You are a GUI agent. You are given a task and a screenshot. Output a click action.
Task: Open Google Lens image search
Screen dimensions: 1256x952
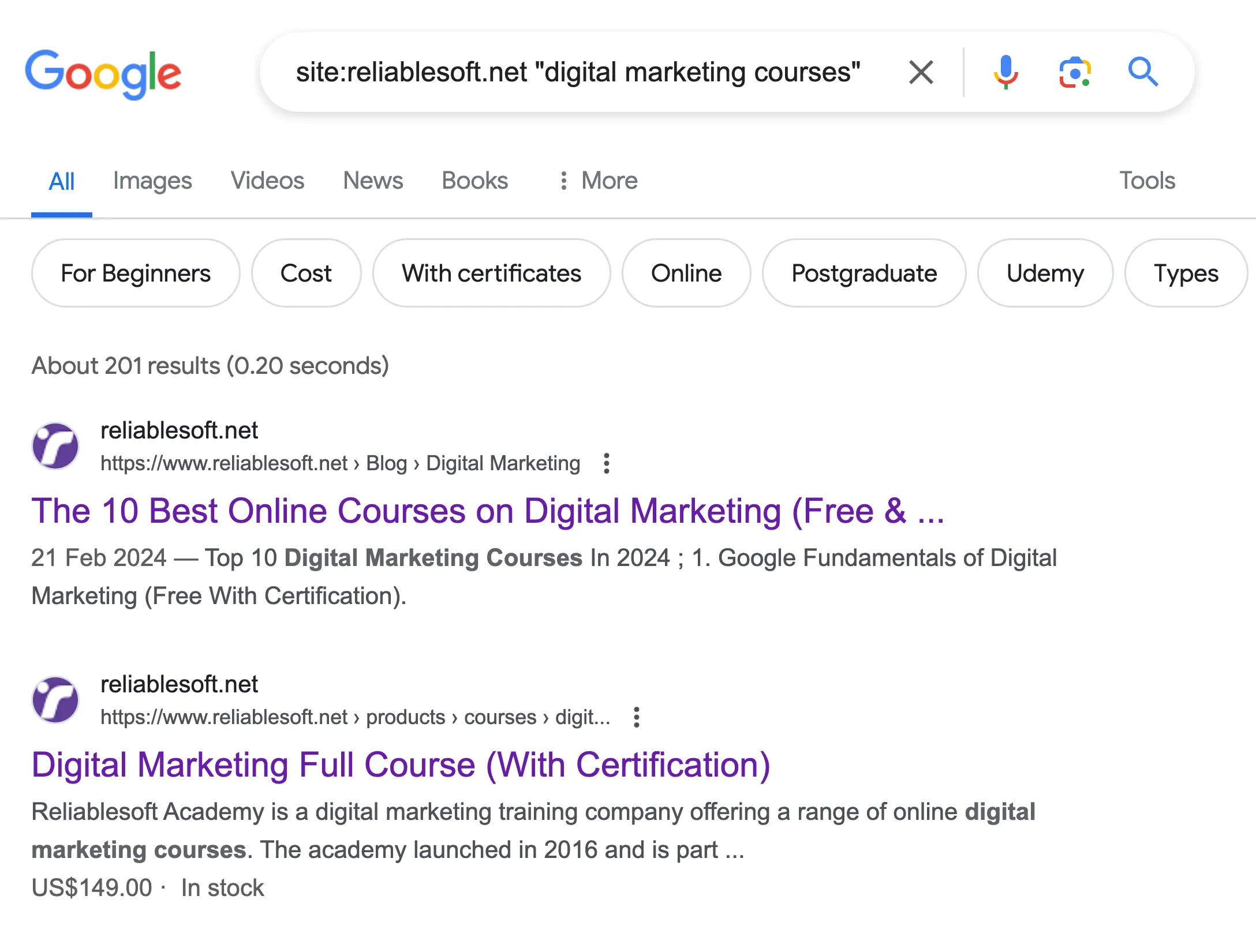coord(1074,73)
